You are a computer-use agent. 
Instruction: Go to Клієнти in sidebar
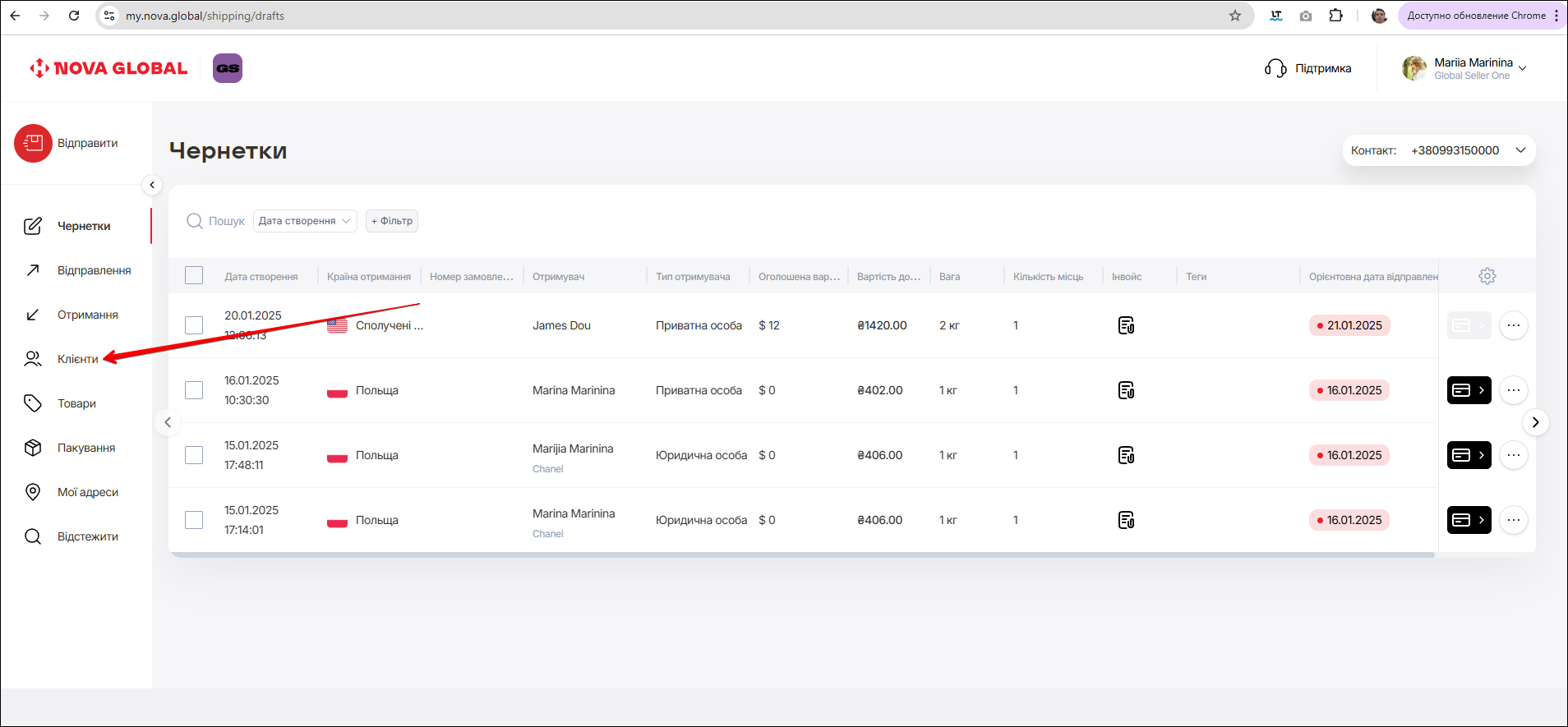(x=77, y=359)
